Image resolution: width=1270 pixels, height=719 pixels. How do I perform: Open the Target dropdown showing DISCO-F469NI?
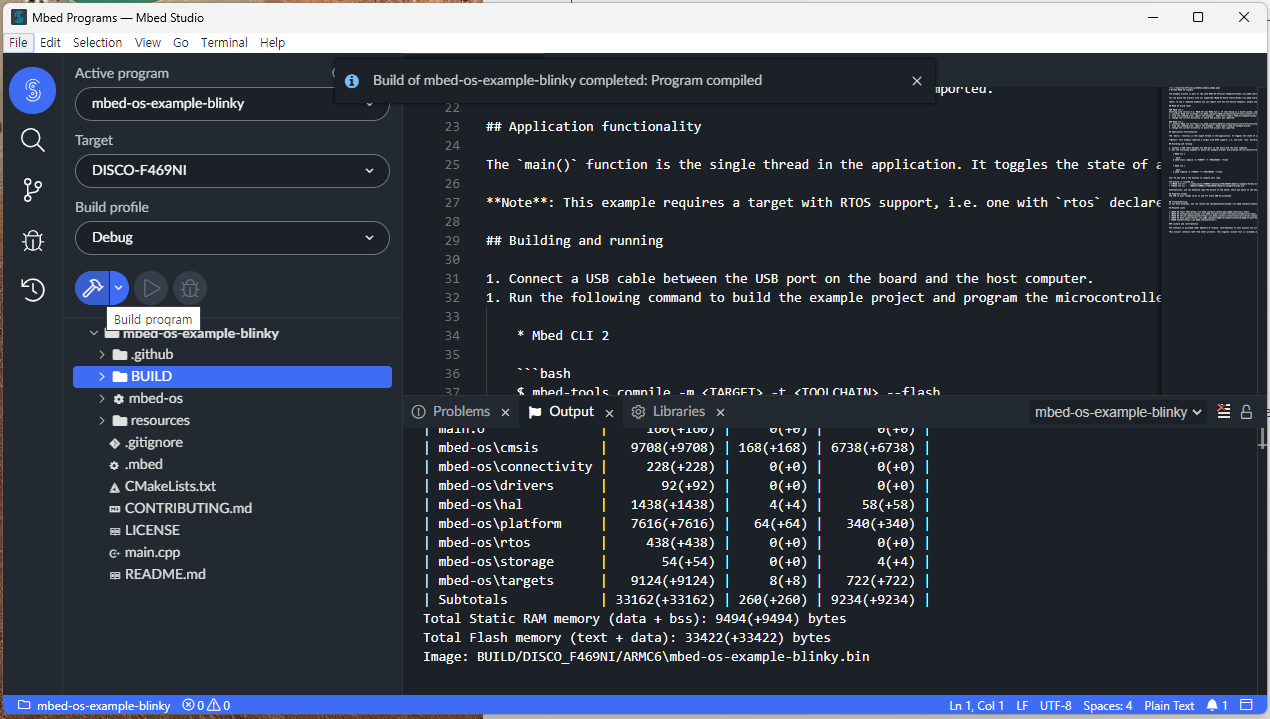pyautogui.click(x=232, y=171)
